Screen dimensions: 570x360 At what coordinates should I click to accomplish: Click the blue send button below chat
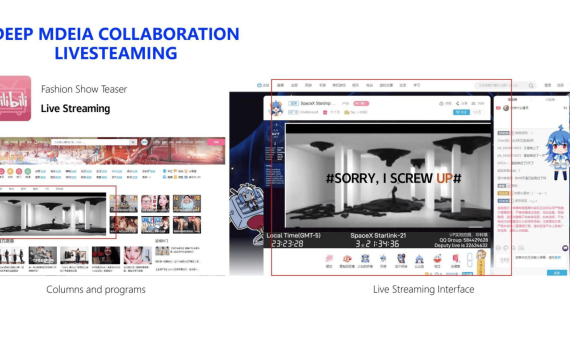[557, 273]
